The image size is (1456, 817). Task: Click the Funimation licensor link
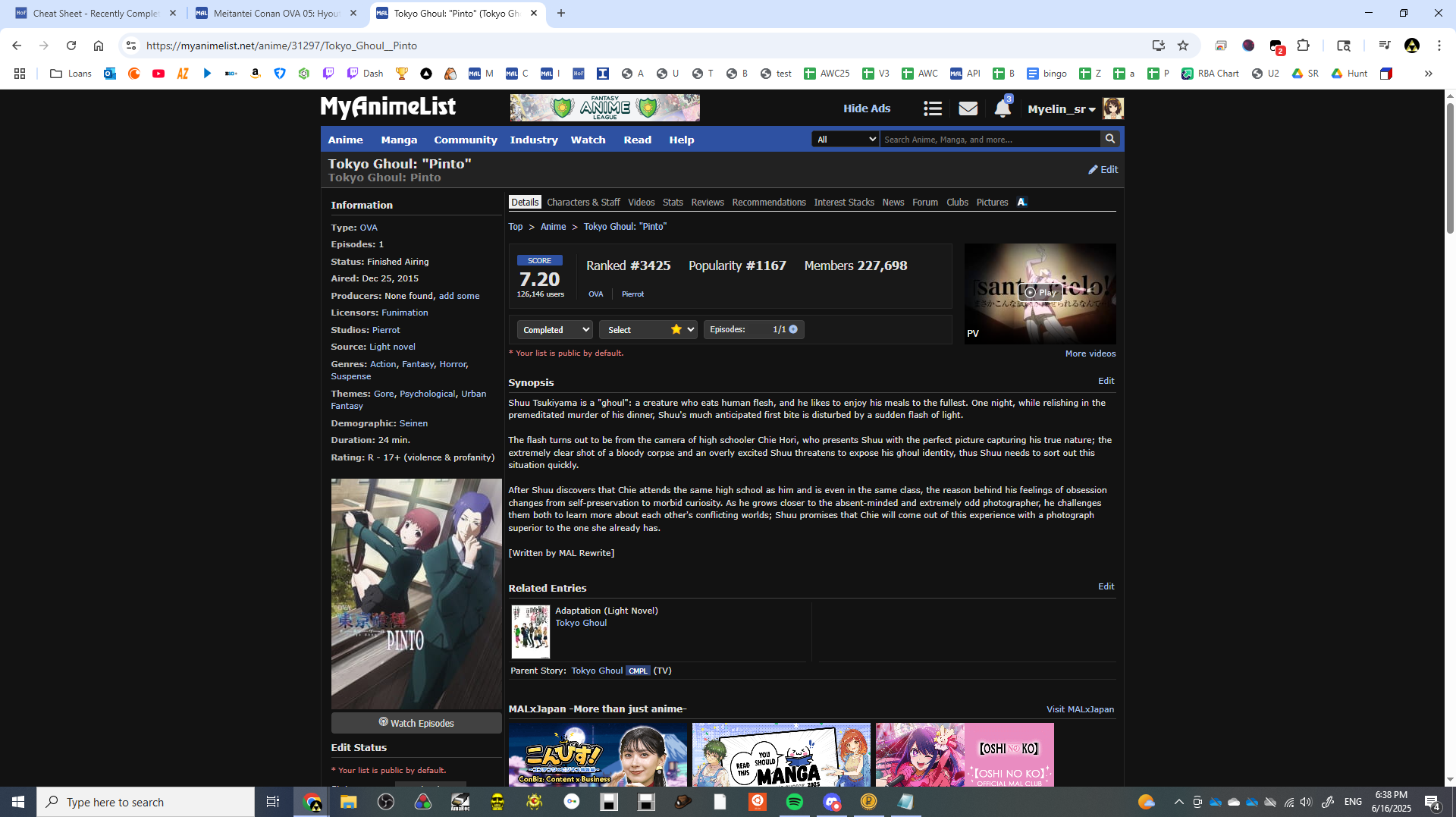point(405,313)
